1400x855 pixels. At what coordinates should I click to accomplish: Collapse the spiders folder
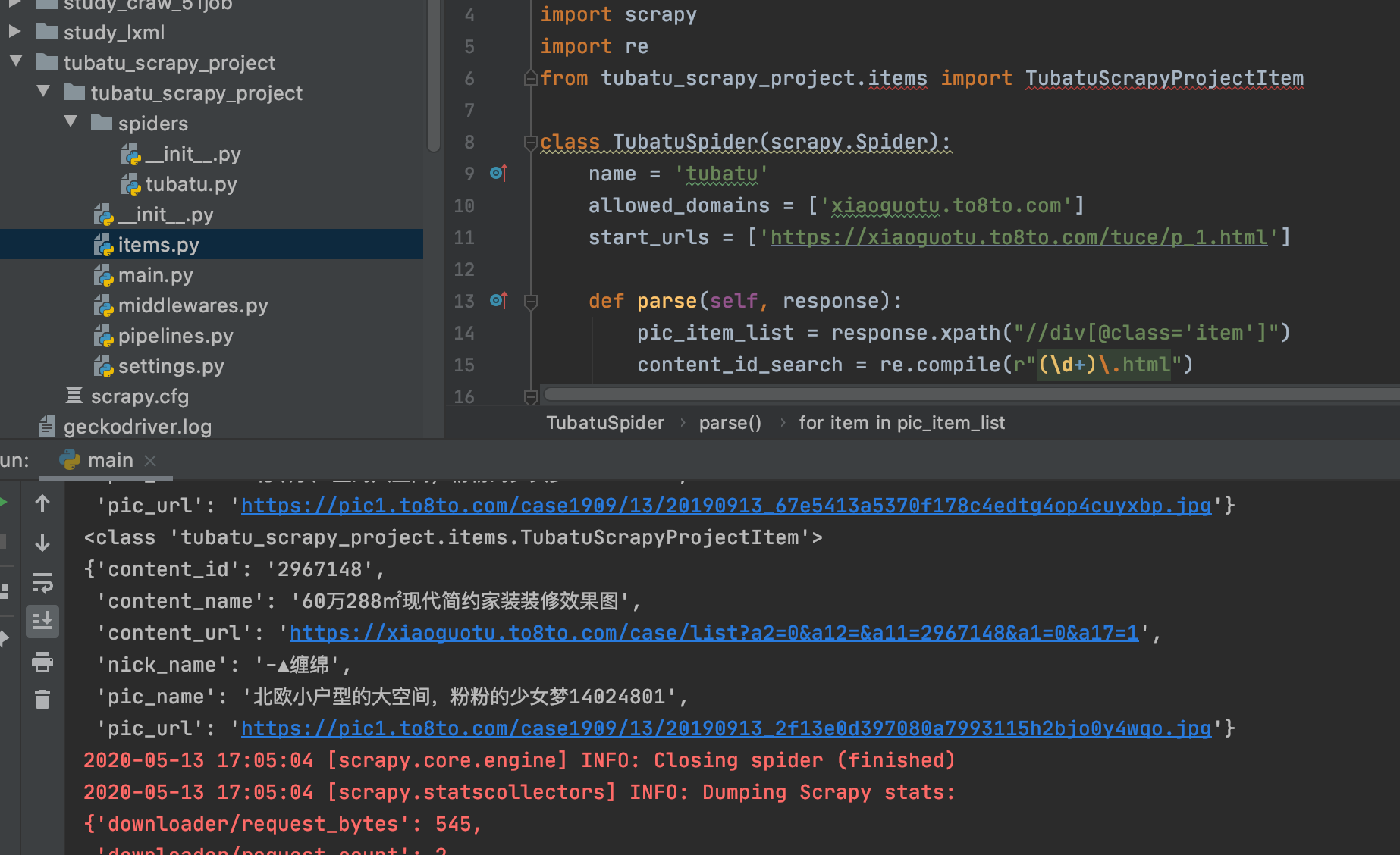(x=71, y=122)
